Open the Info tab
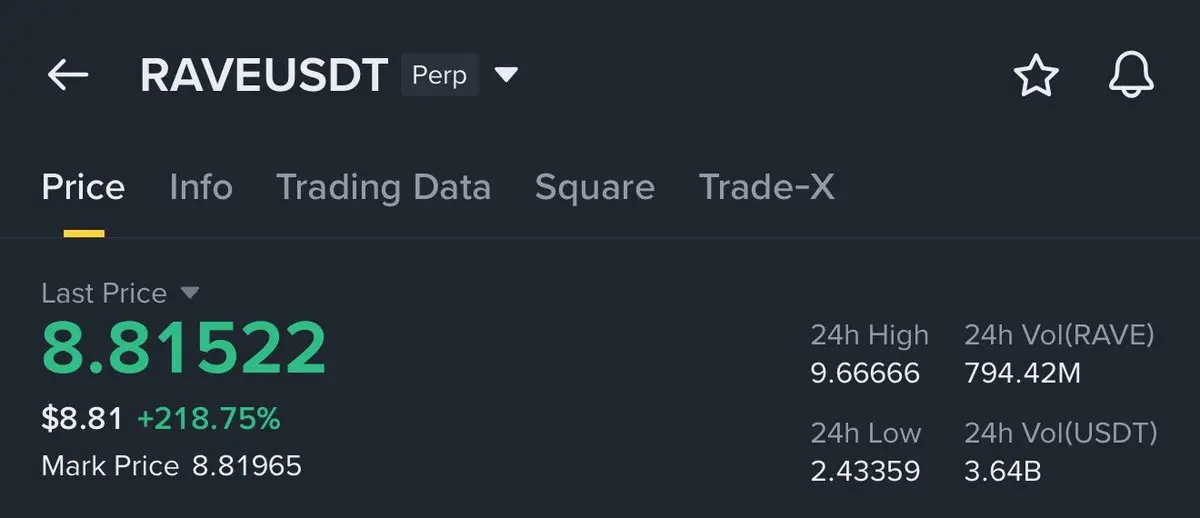This screenshot has height=518, width=1200. click(201, 187)
